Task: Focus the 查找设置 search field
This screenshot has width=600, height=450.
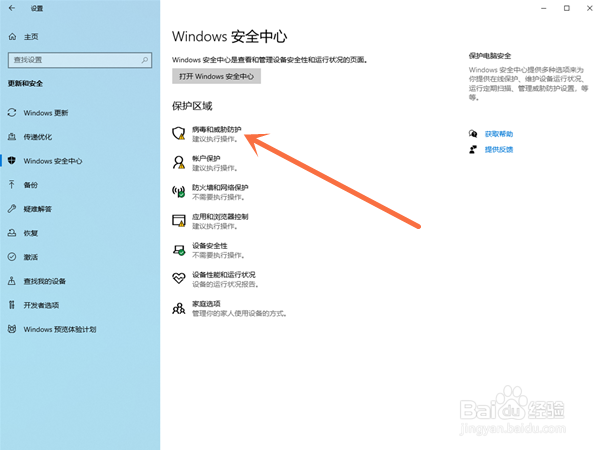Action: click(80, 60)
